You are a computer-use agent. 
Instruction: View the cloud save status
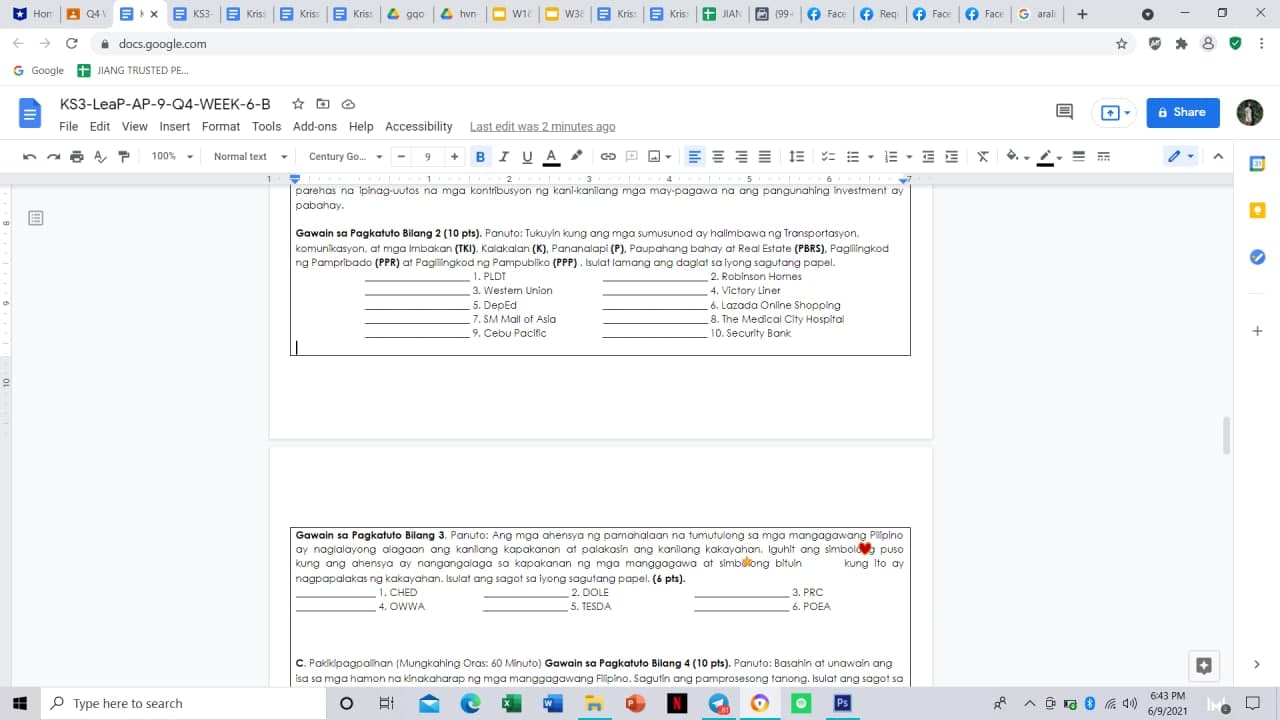coord(348,104)
